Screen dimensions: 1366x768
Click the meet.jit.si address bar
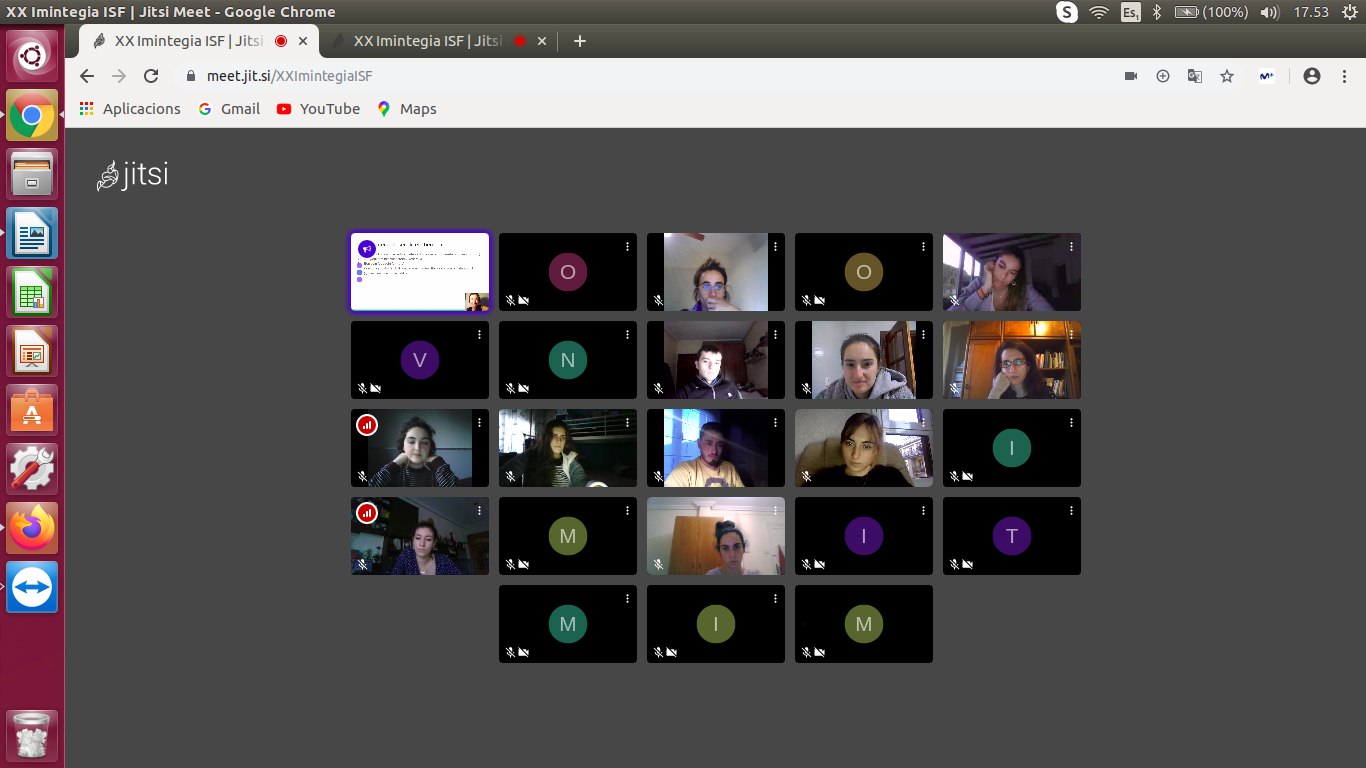pos(640,76)
